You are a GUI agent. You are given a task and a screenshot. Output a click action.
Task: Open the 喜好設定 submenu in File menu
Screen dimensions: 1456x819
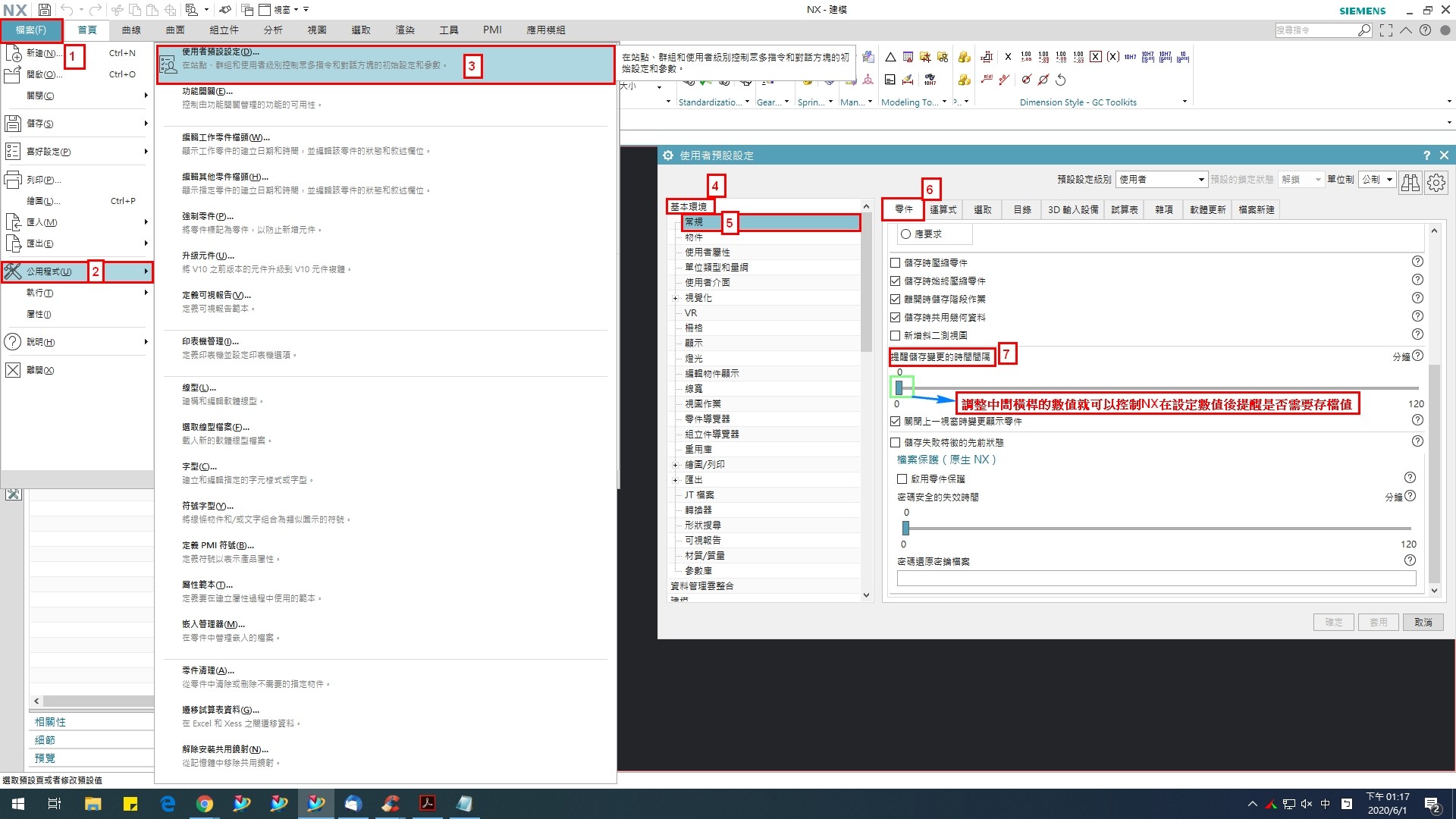click(x=77, y=152)
